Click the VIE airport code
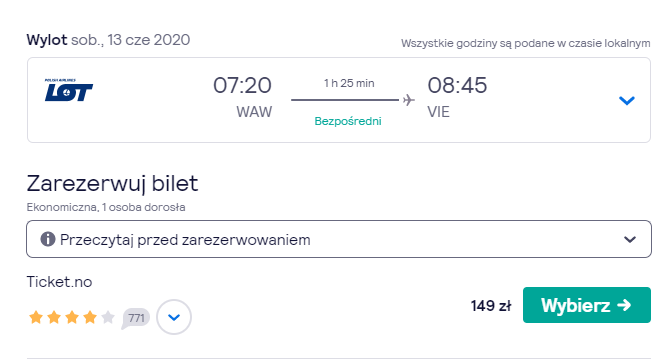666x364 pixels. coord(438,112)
